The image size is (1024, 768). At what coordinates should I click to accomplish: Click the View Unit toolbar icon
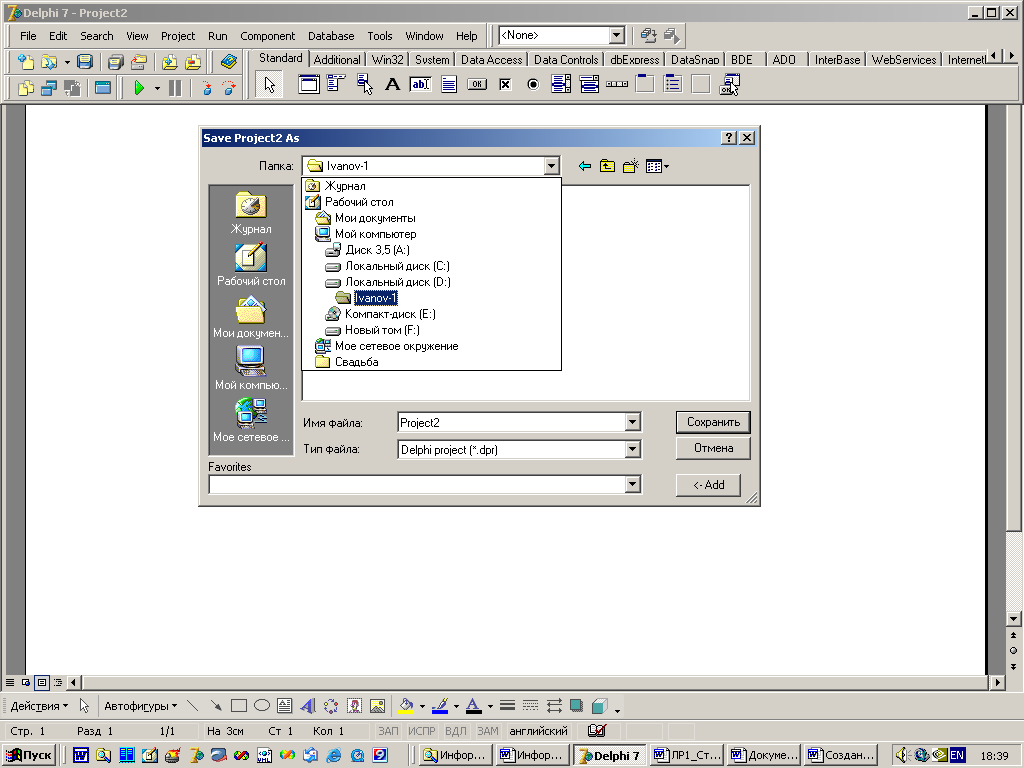tap(26, 88)
